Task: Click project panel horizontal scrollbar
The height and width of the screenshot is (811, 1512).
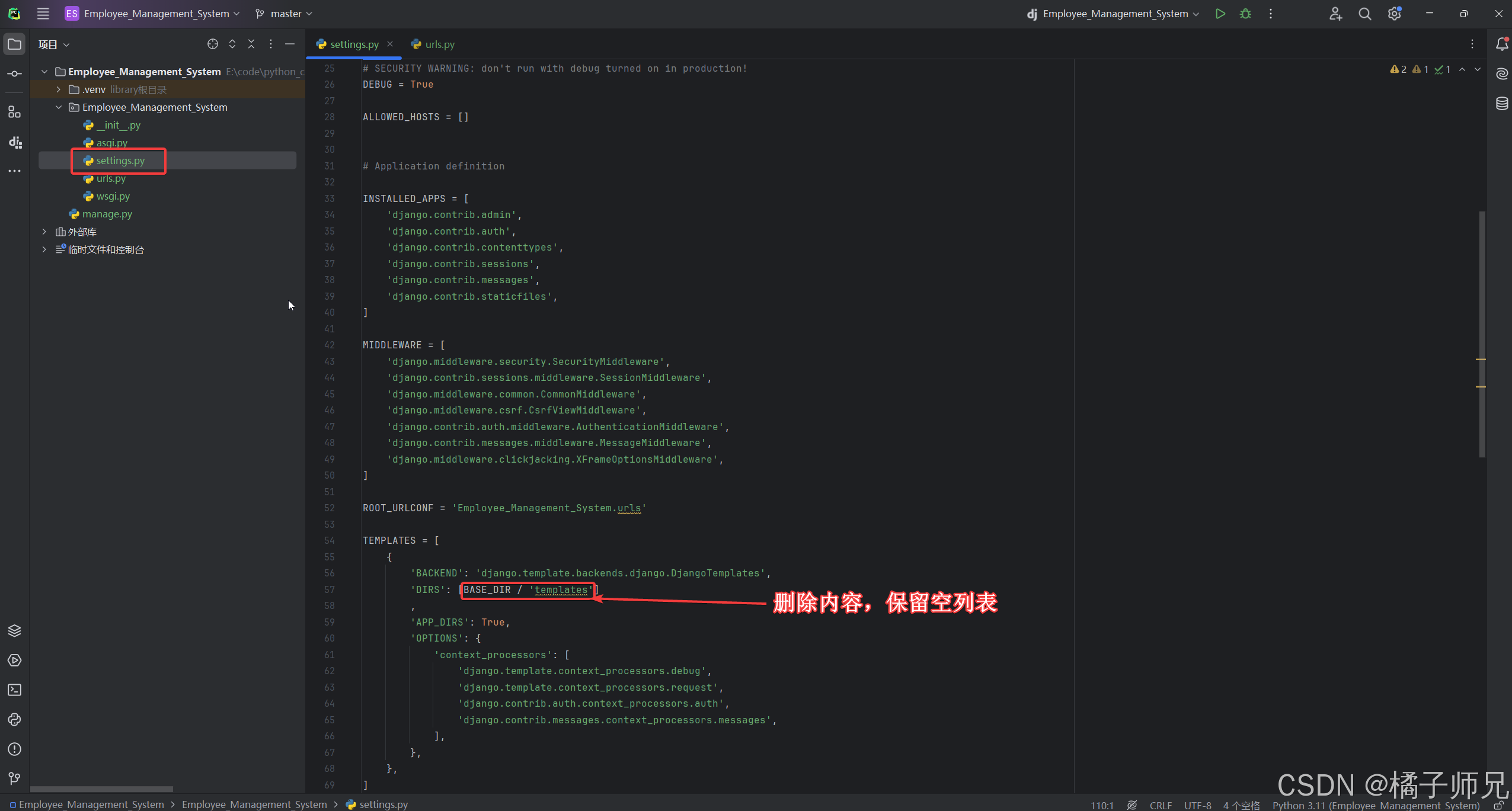Action: coord(101,788)
